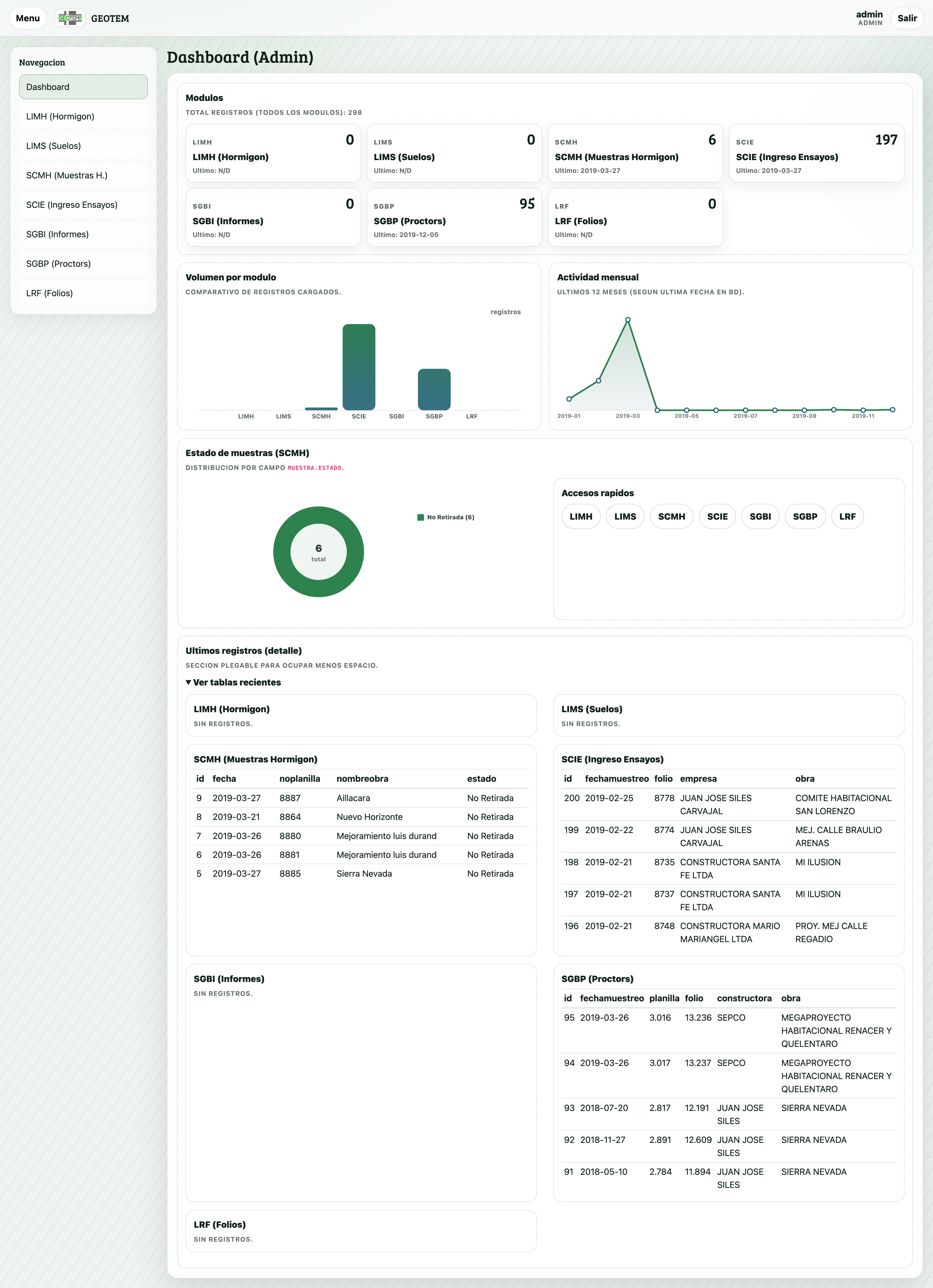
Task: Open the Menu button
Action: (28, 18)
